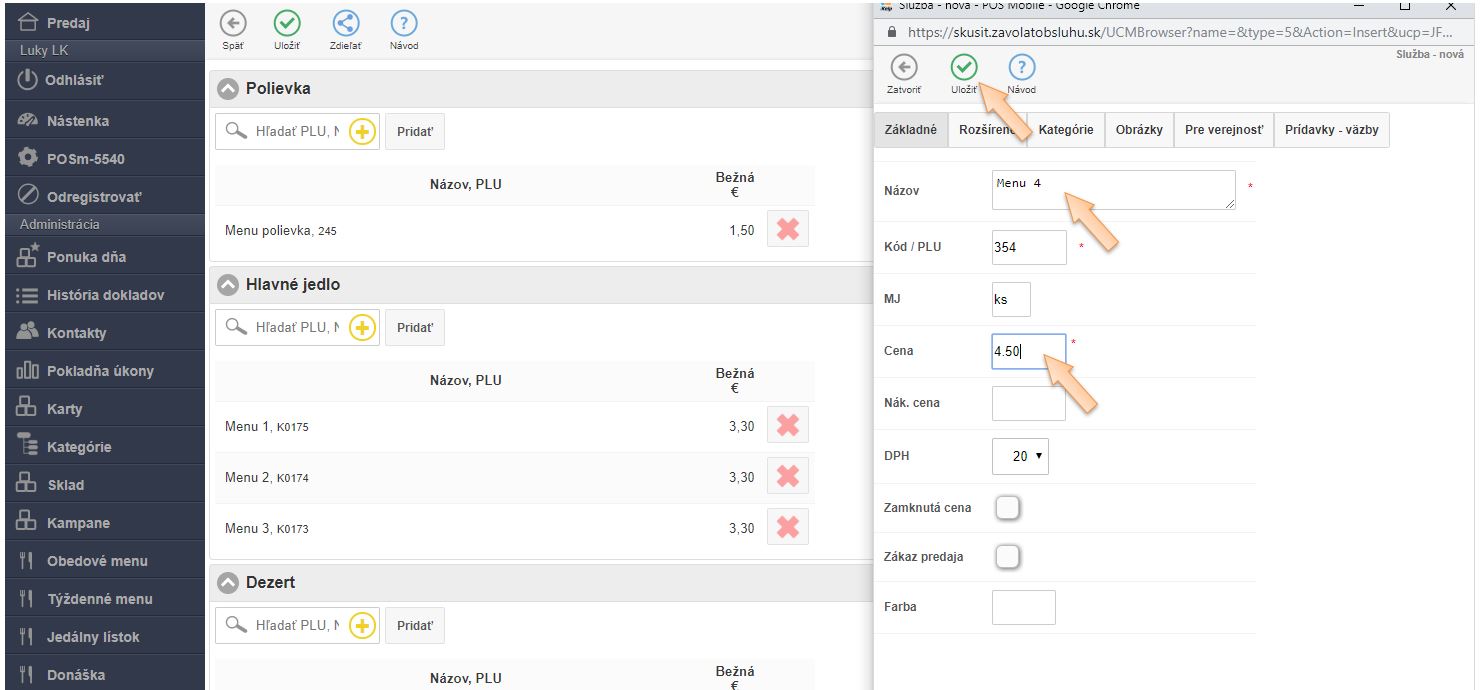Open the DPH rate dropdown

pos(1020,456)
